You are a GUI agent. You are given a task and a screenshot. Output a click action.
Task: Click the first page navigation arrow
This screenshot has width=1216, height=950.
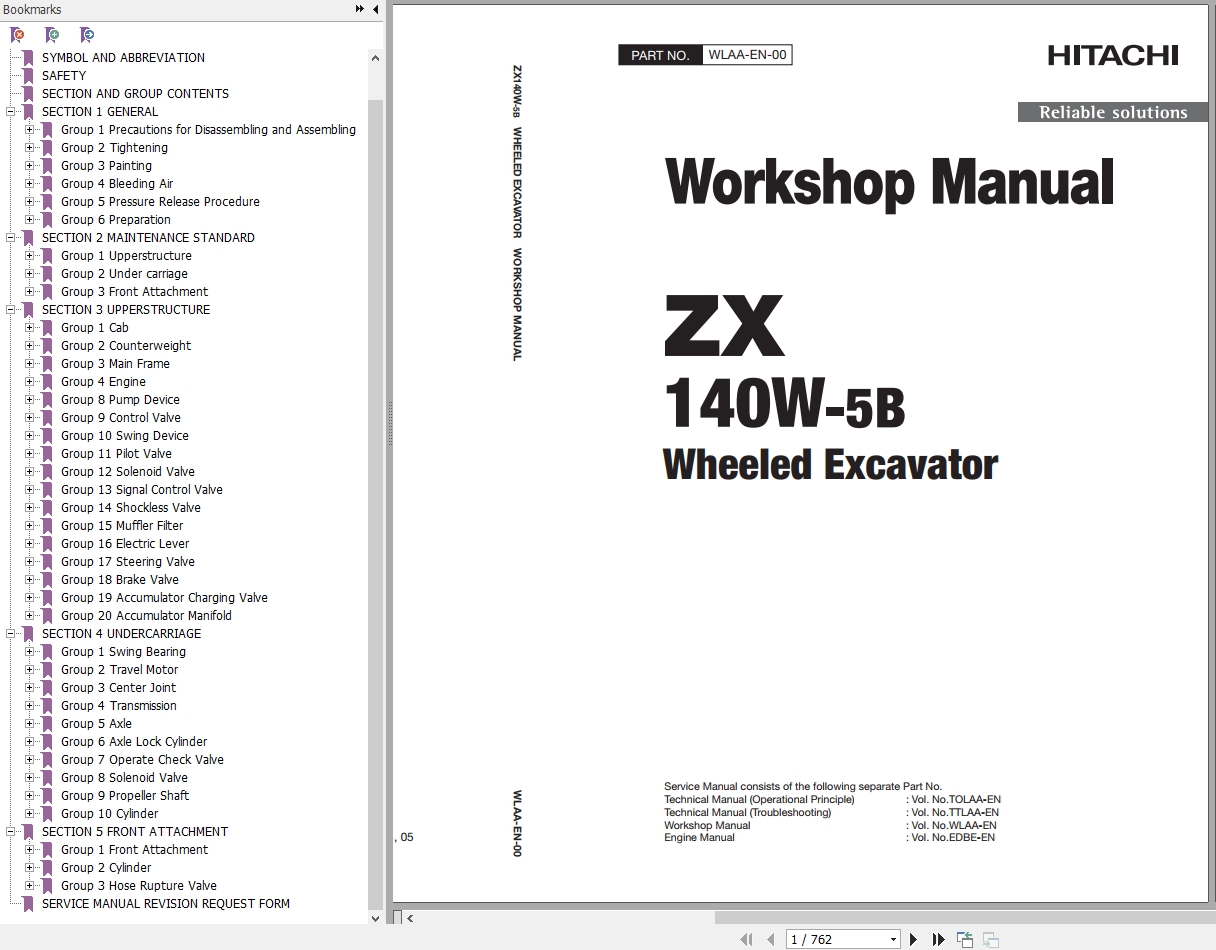746,939
